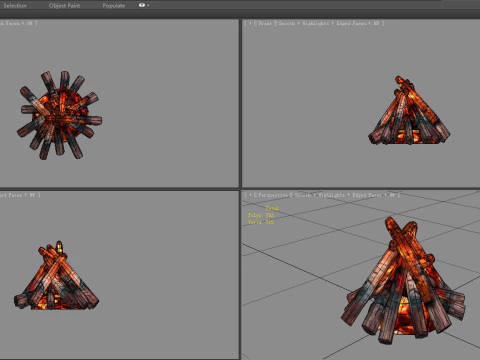
Task: Click the yellow Polys count statistic
Action: (261, 215)
